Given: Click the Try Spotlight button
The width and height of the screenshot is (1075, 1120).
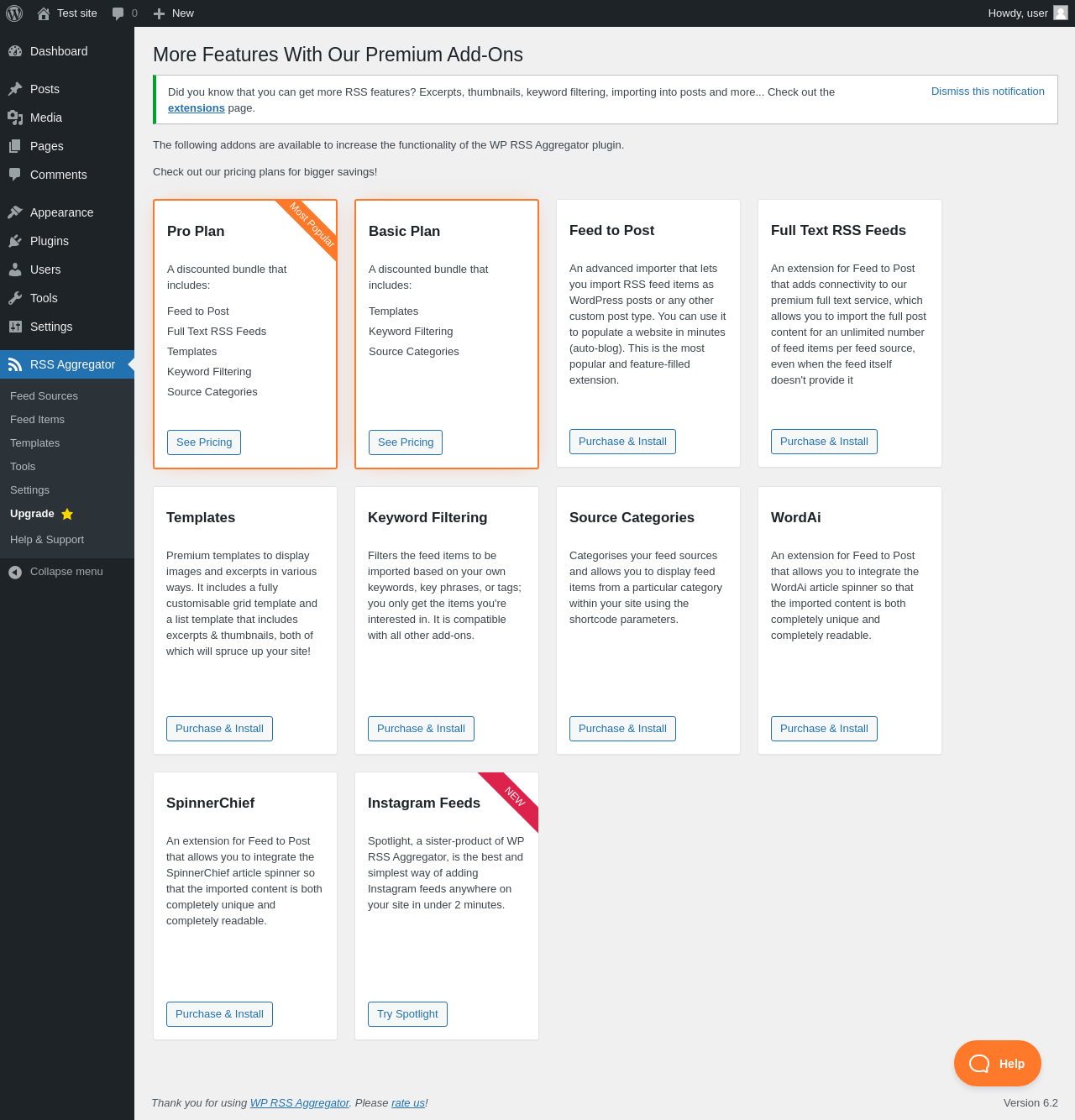Looking at the screenshot, I should (407, 1014).
